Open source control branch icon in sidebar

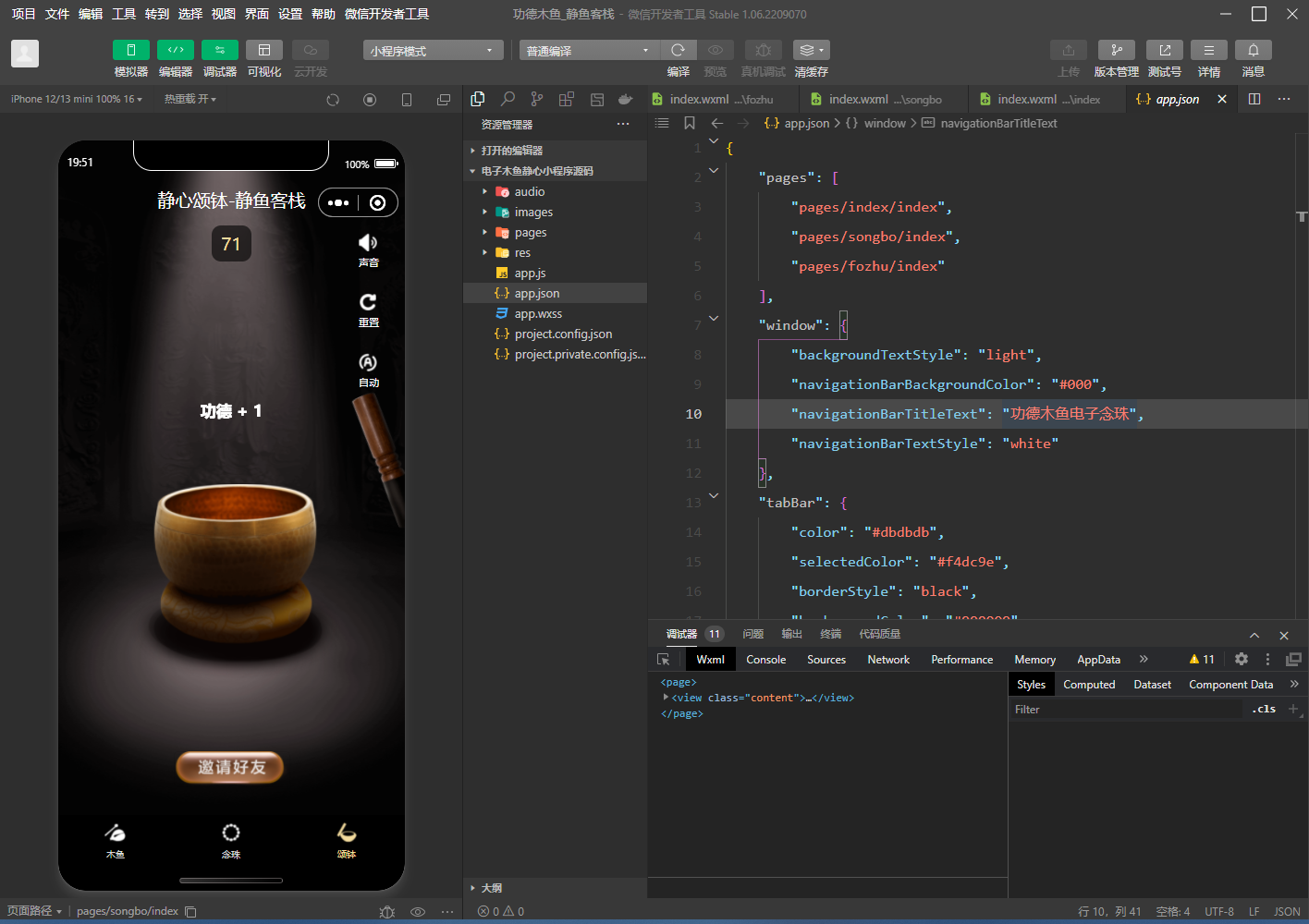[x=537, y=99]
